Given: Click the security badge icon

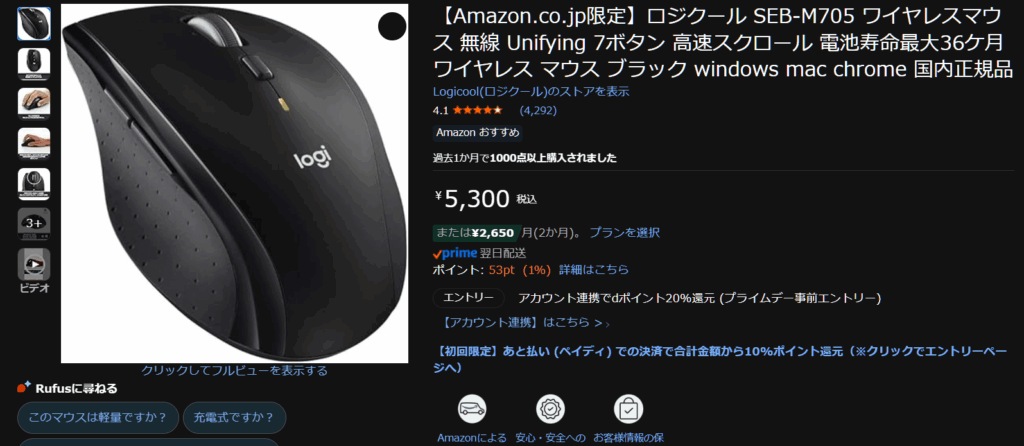Looking at the screenshot, I should click(551, 409).
